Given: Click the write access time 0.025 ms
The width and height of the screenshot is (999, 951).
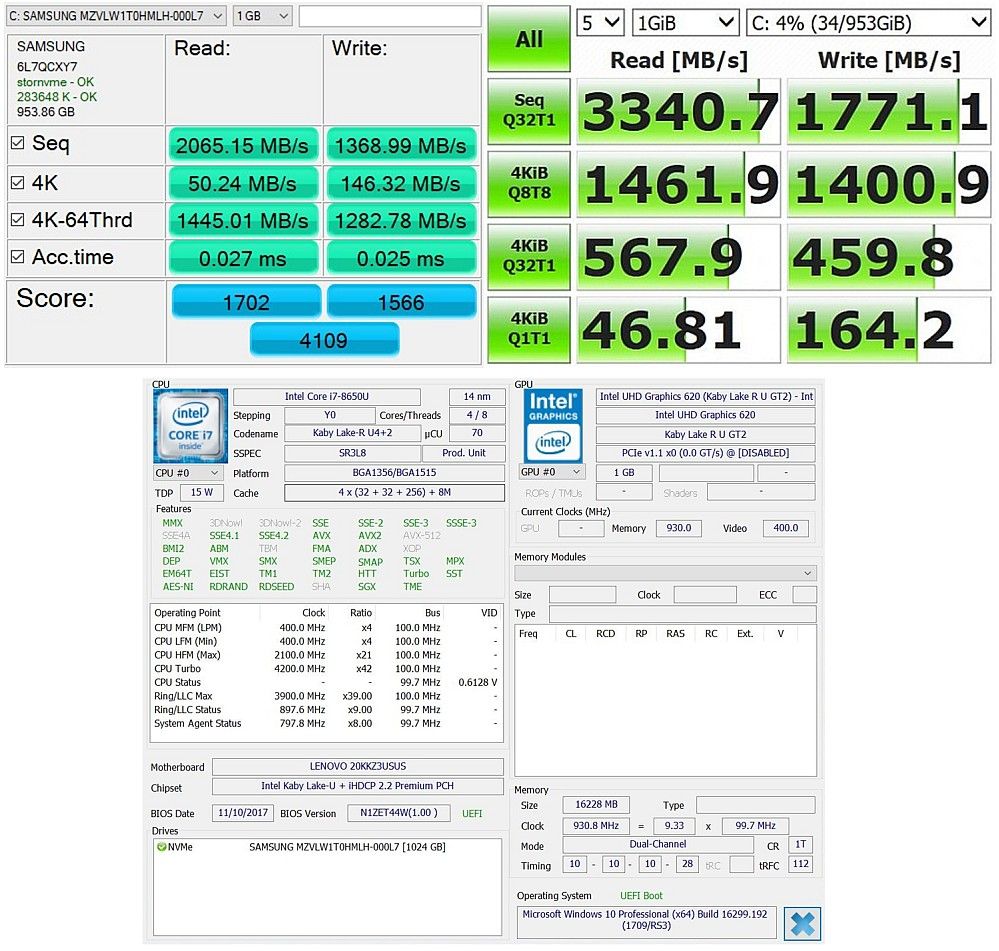Looking at the screenshot, I should point(401,259).
